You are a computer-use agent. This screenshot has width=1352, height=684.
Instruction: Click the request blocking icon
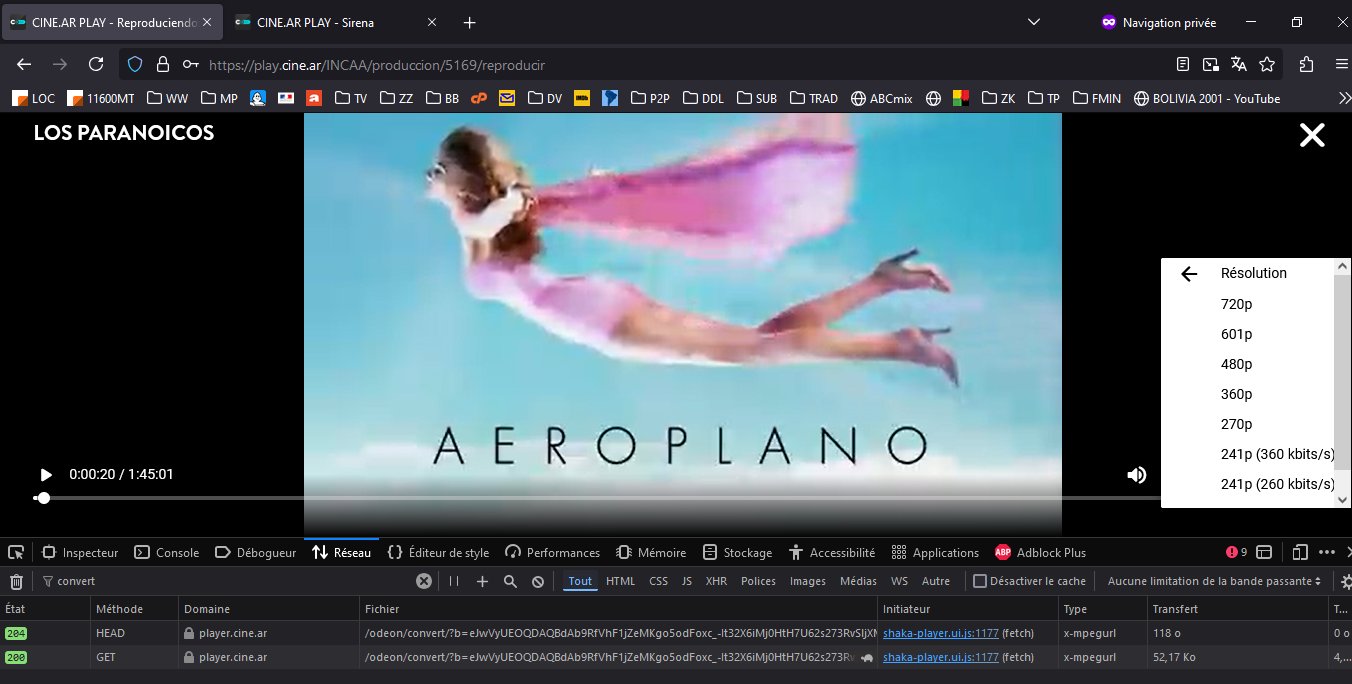pyautogui.click(x=538, y=581)
